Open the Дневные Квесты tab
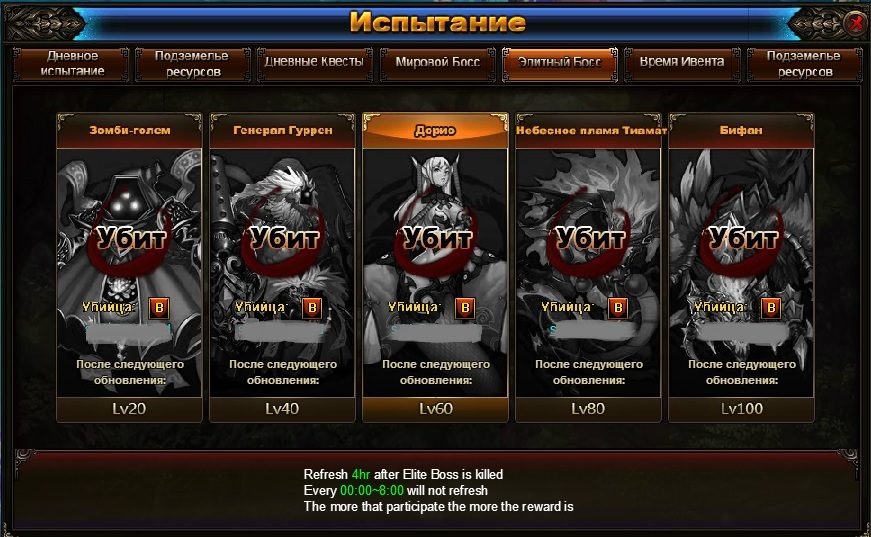This screenshot has height=537, width=871. point(314,64)
